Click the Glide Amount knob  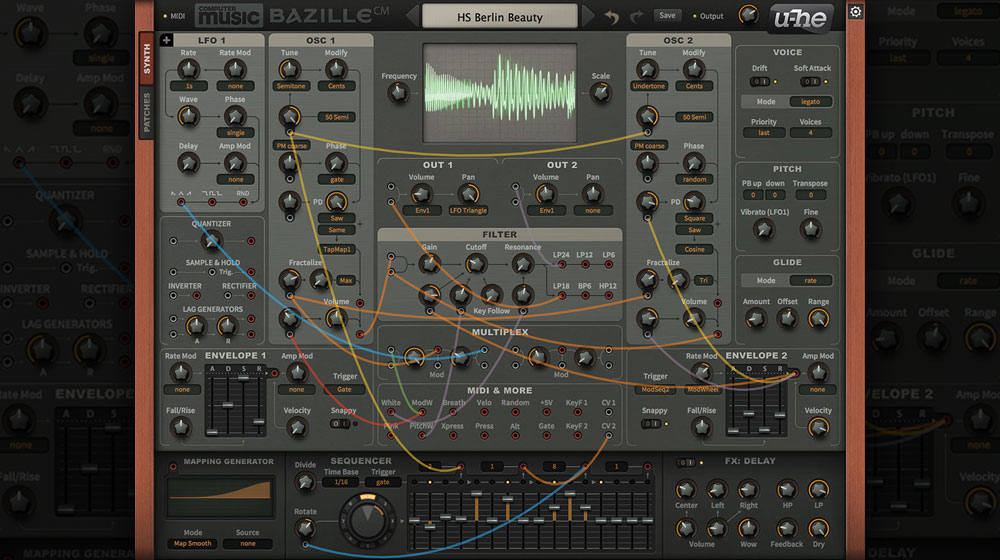pyautogui.click(x=756, y=318)
